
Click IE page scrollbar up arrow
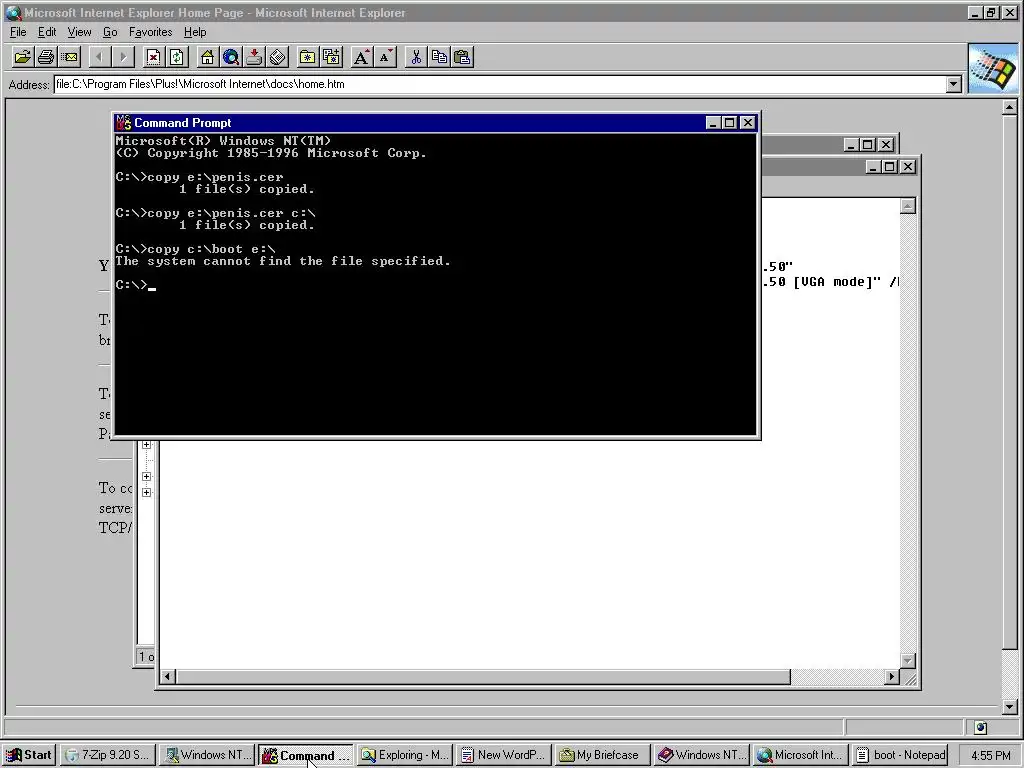pos(1010,106)
